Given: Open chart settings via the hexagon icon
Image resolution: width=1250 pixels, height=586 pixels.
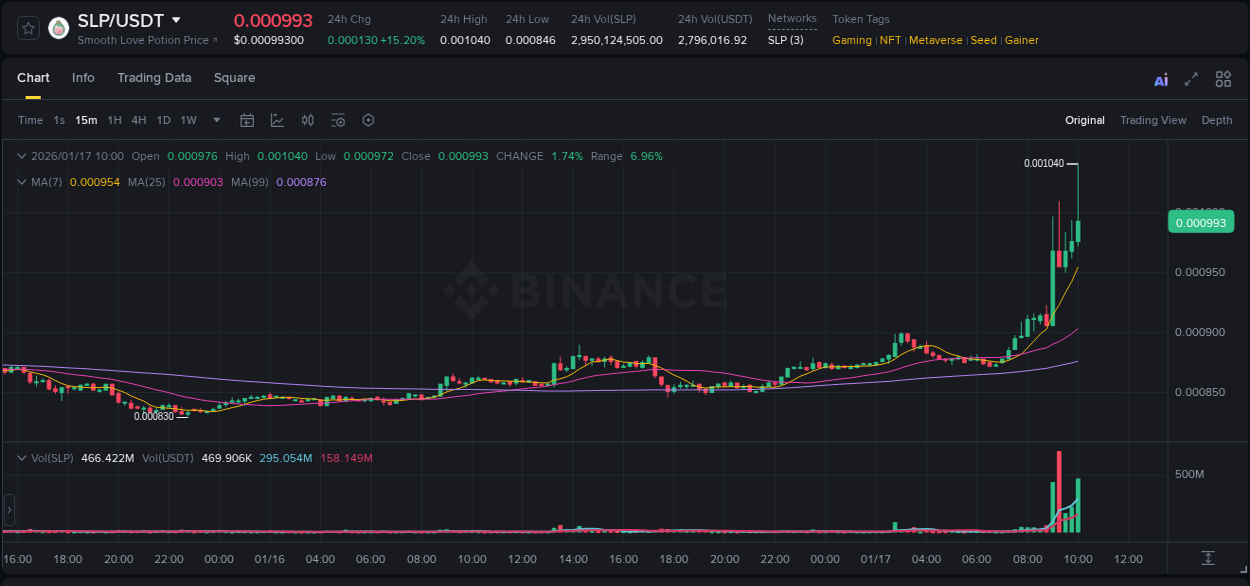Looking at the screenshot, I should [368, 119].
